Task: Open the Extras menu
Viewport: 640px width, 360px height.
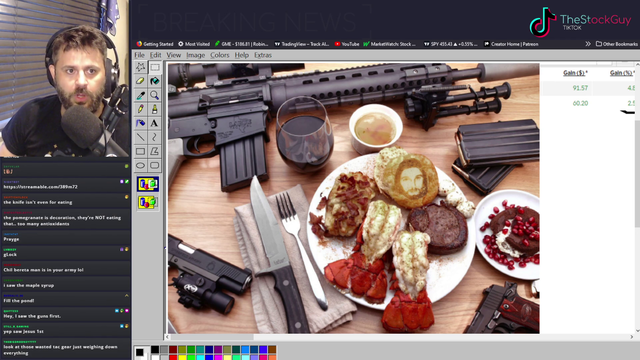Action: 263,55
